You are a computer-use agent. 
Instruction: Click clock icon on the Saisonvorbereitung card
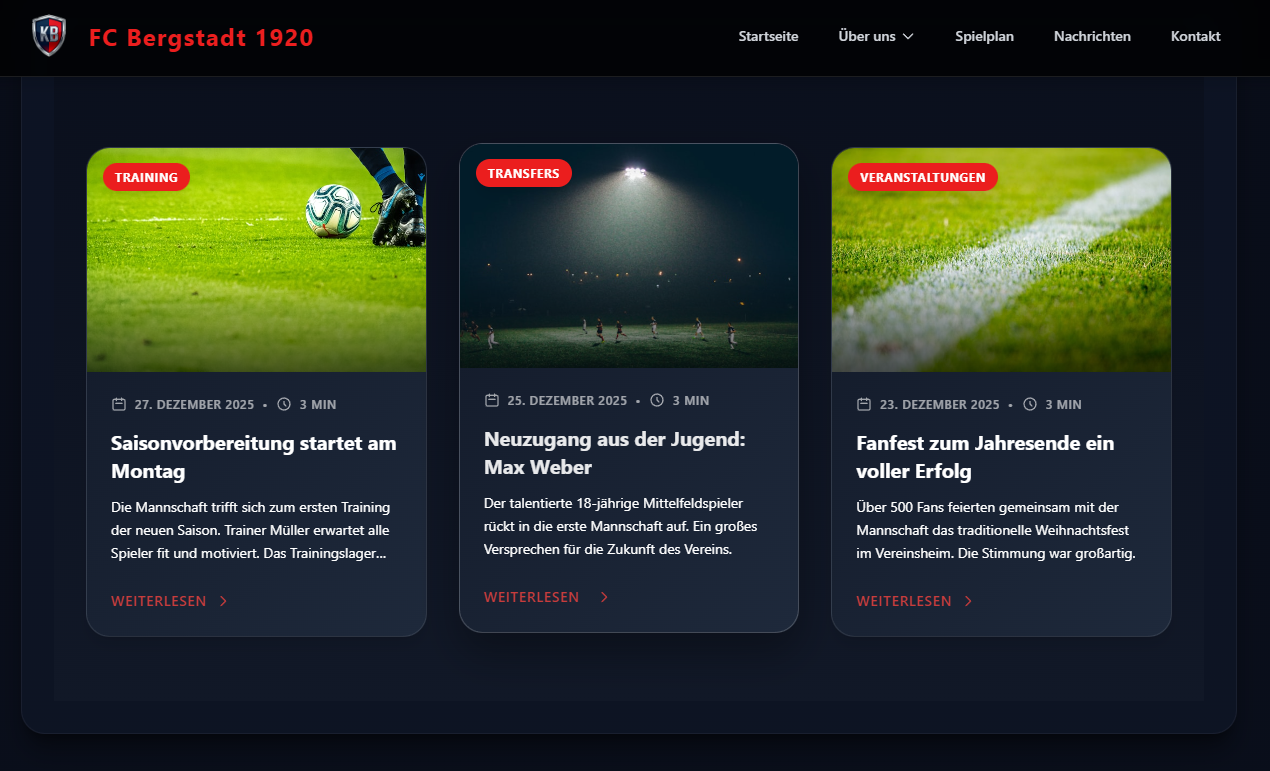284,404
